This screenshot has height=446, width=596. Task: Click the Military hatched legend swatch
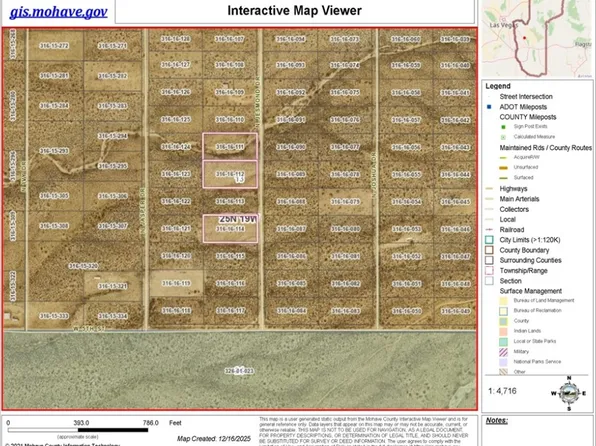[503, 352]
